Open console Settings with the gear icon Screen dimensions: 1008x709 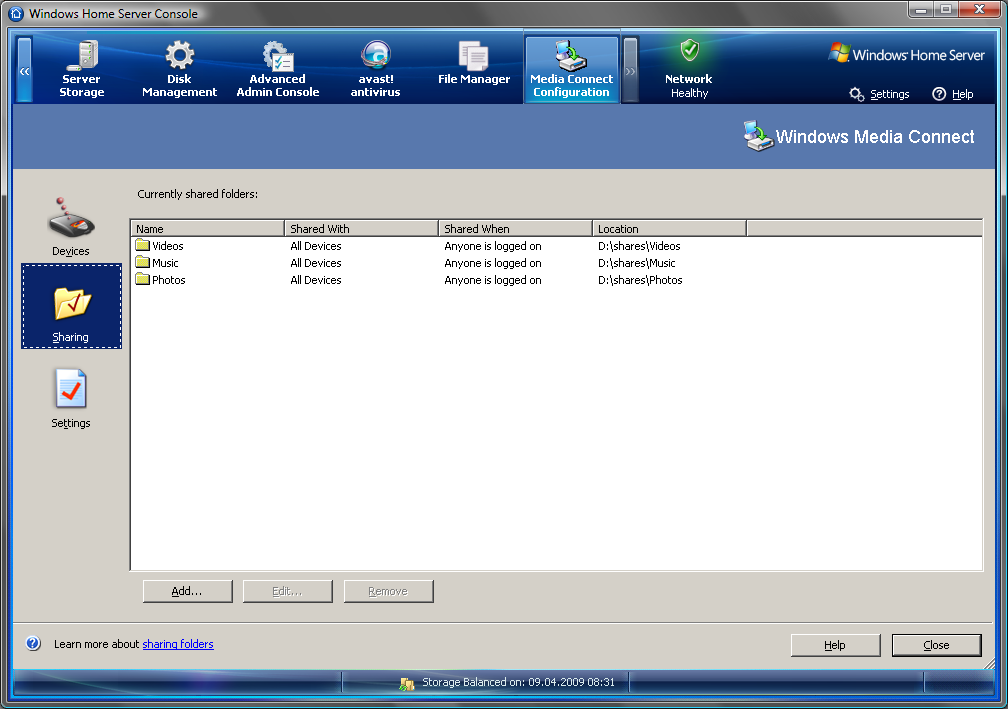coord(879,94)
